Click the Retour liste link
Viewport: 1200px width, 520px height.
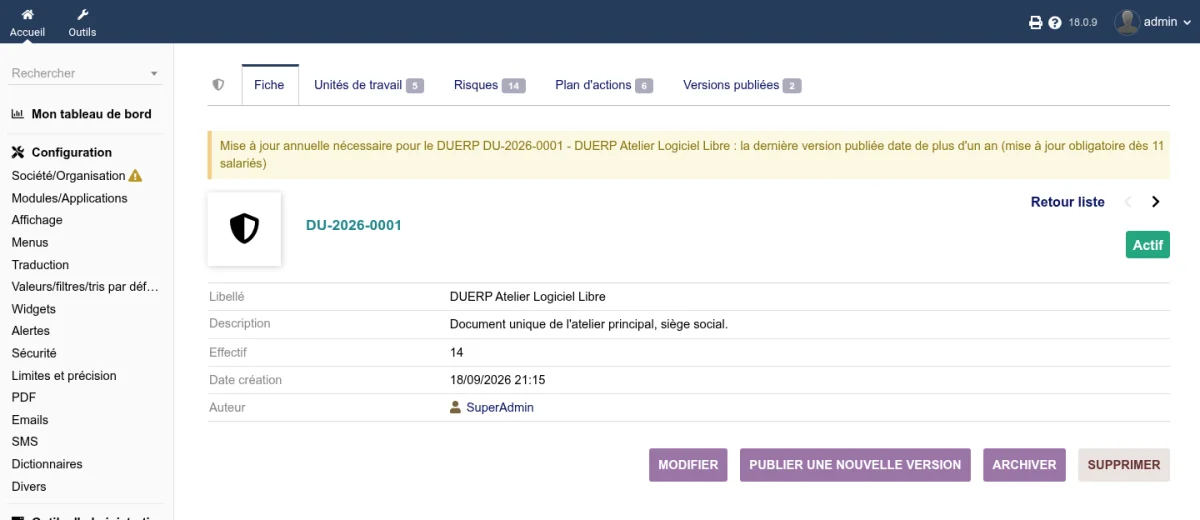pyautogui.click(x=1067, y=202)
